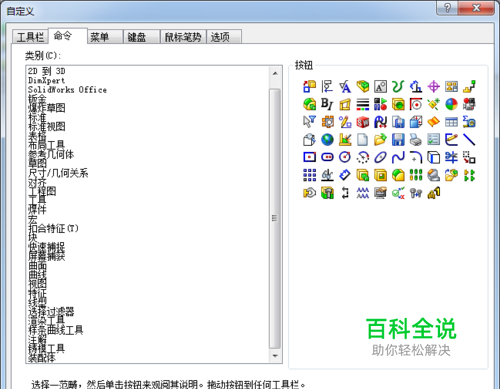Click the blank page New document icon
The width and height of the screenshot is (500, 389).
tap(362, 140)
